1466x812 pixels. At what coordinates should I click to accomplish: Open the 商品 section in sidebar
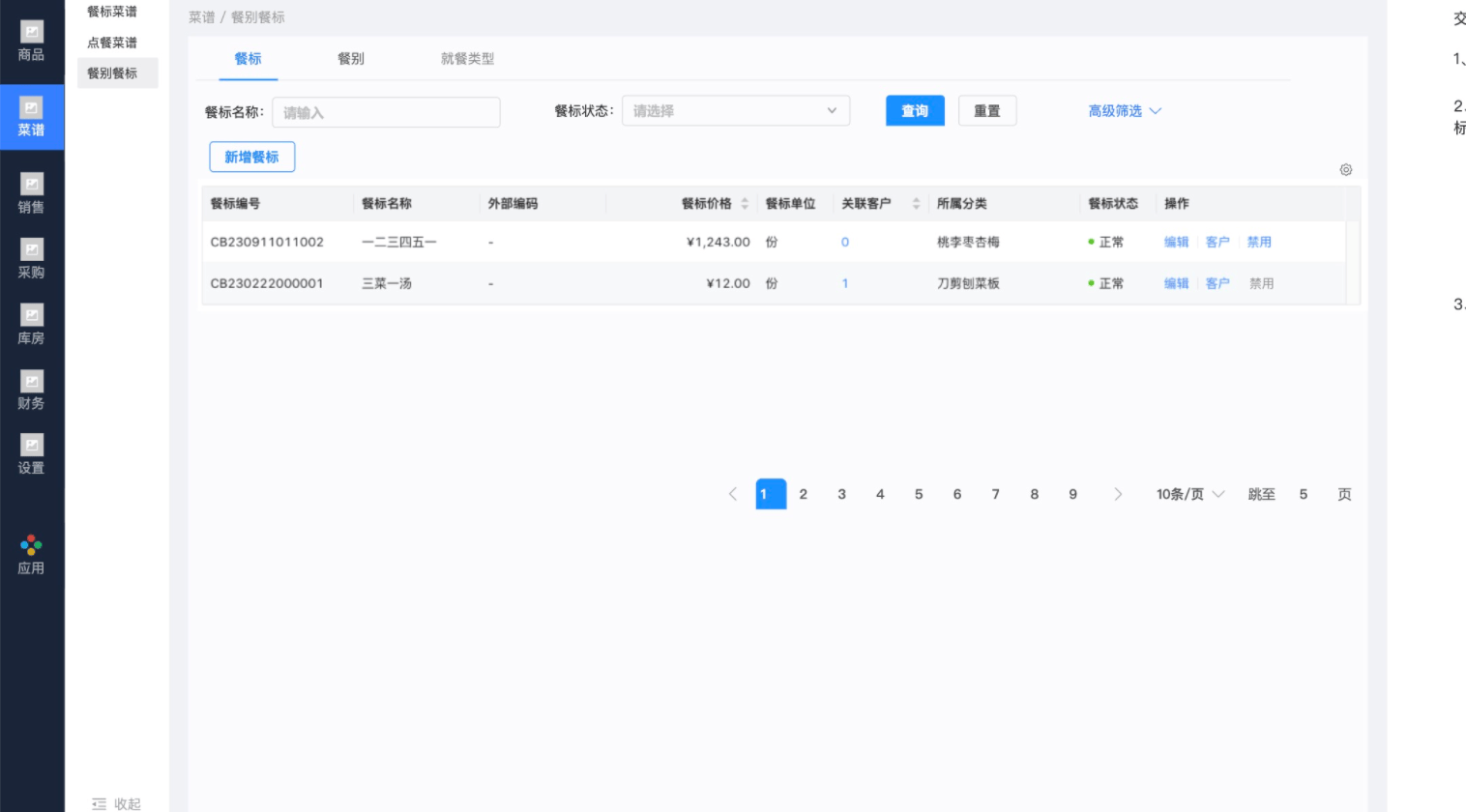(x=32, y=43)
